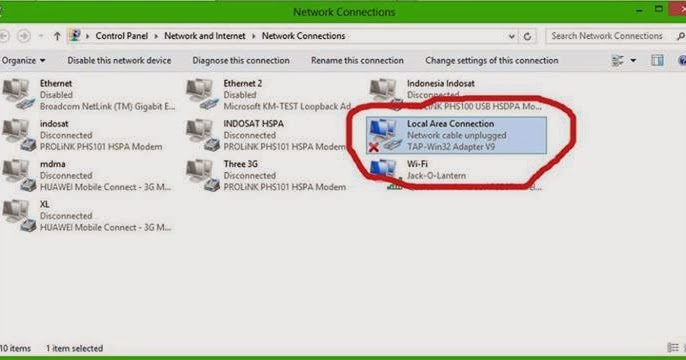Expand the address bar history dropdown

(x=511, y=36)
